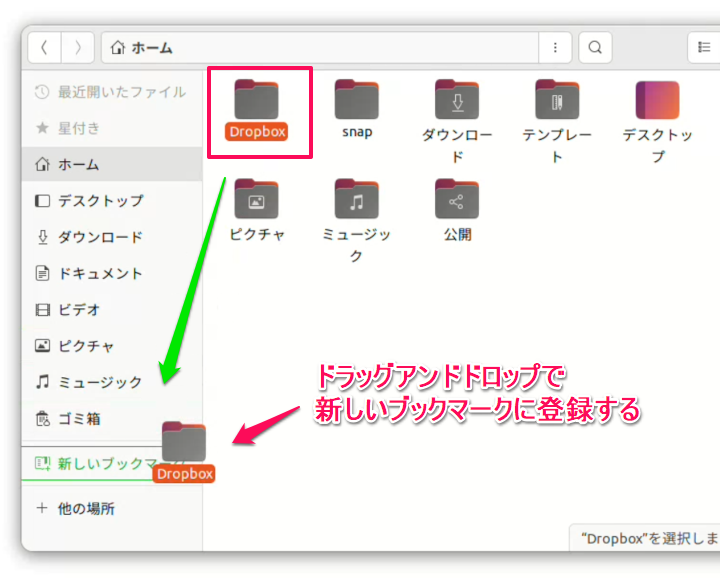Click the 公開 folder name label

(457, 234)
